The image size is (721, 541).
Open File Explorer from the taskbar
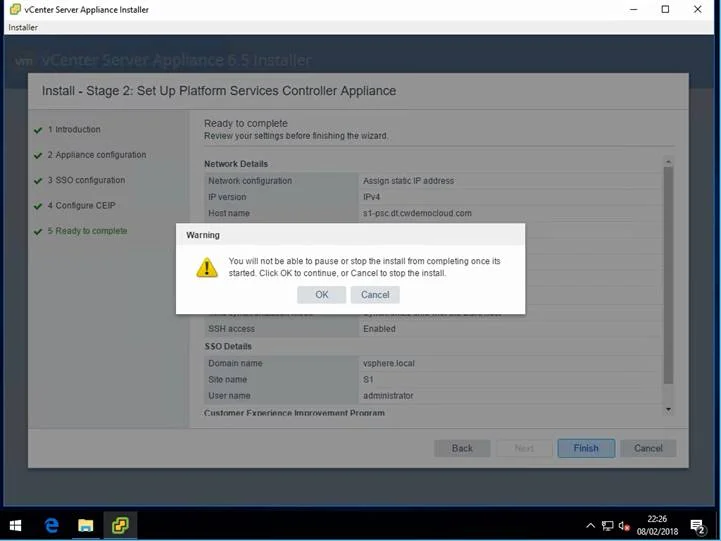tap(86, 525)
